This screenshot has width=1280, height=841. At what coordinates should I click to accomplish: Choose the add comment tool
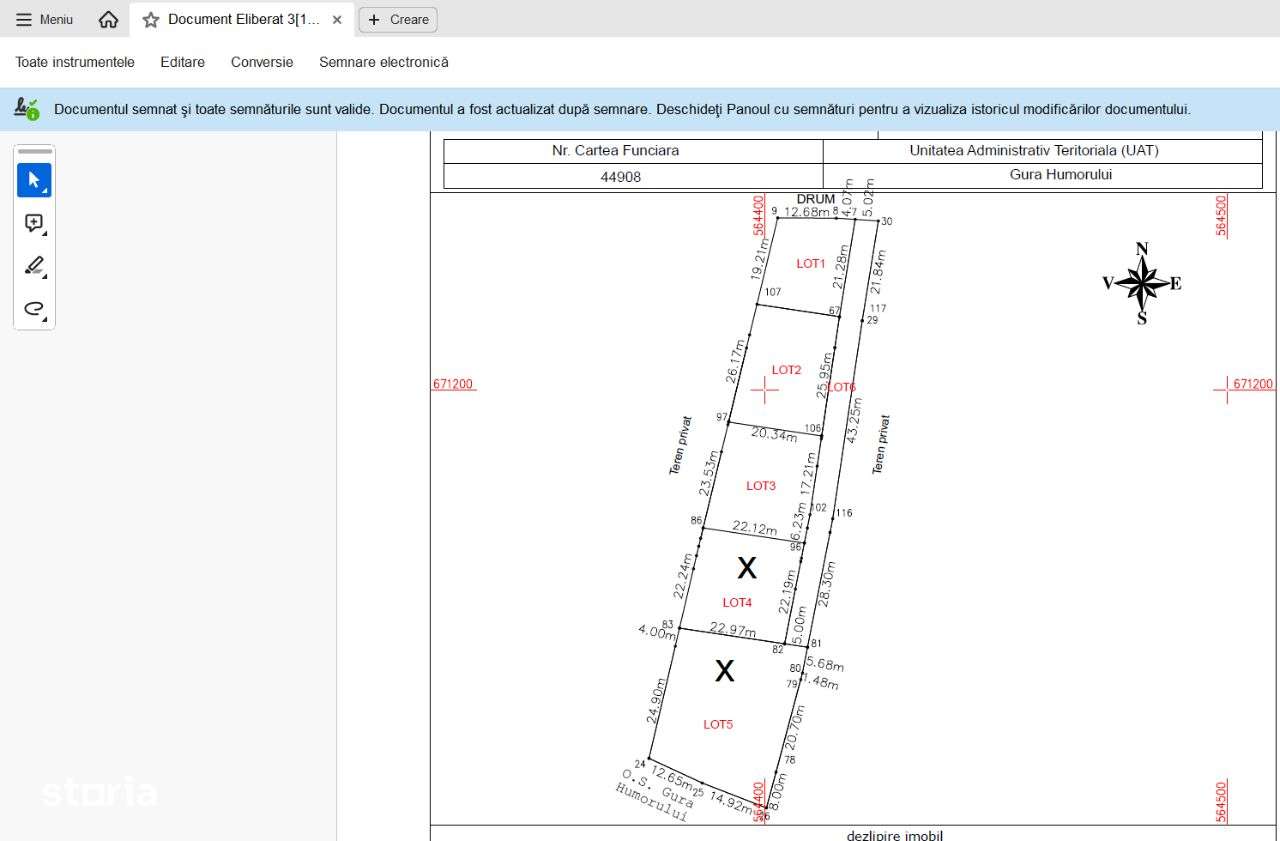34,224
